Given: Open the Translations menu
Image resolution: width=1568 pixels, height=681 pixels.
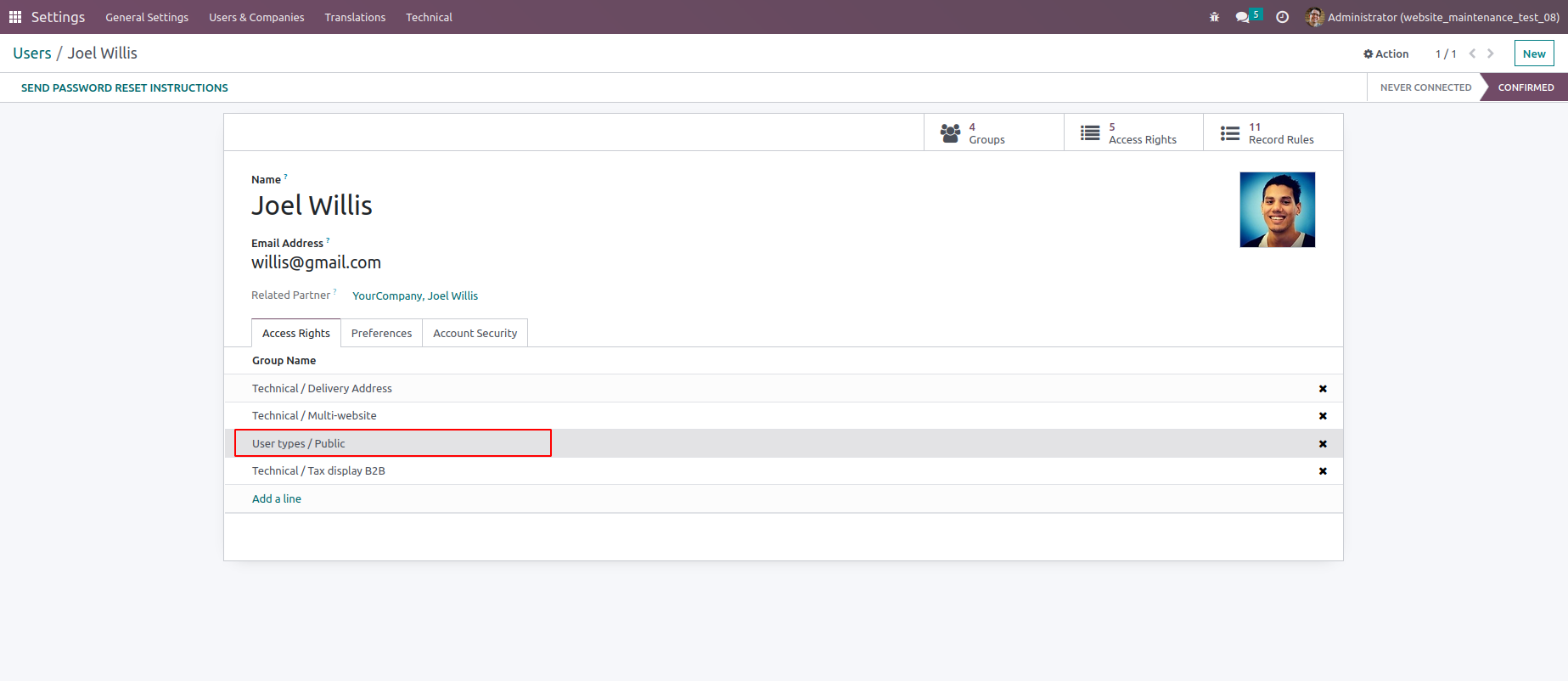Looking at the screenshot, I should coord(355,17).
